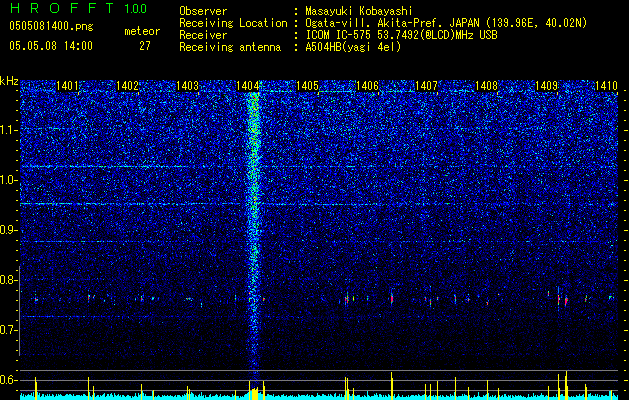Click the kHz frequency axis unit label
The width and height of the screenshot is (629, 400).
pos(9,81)
